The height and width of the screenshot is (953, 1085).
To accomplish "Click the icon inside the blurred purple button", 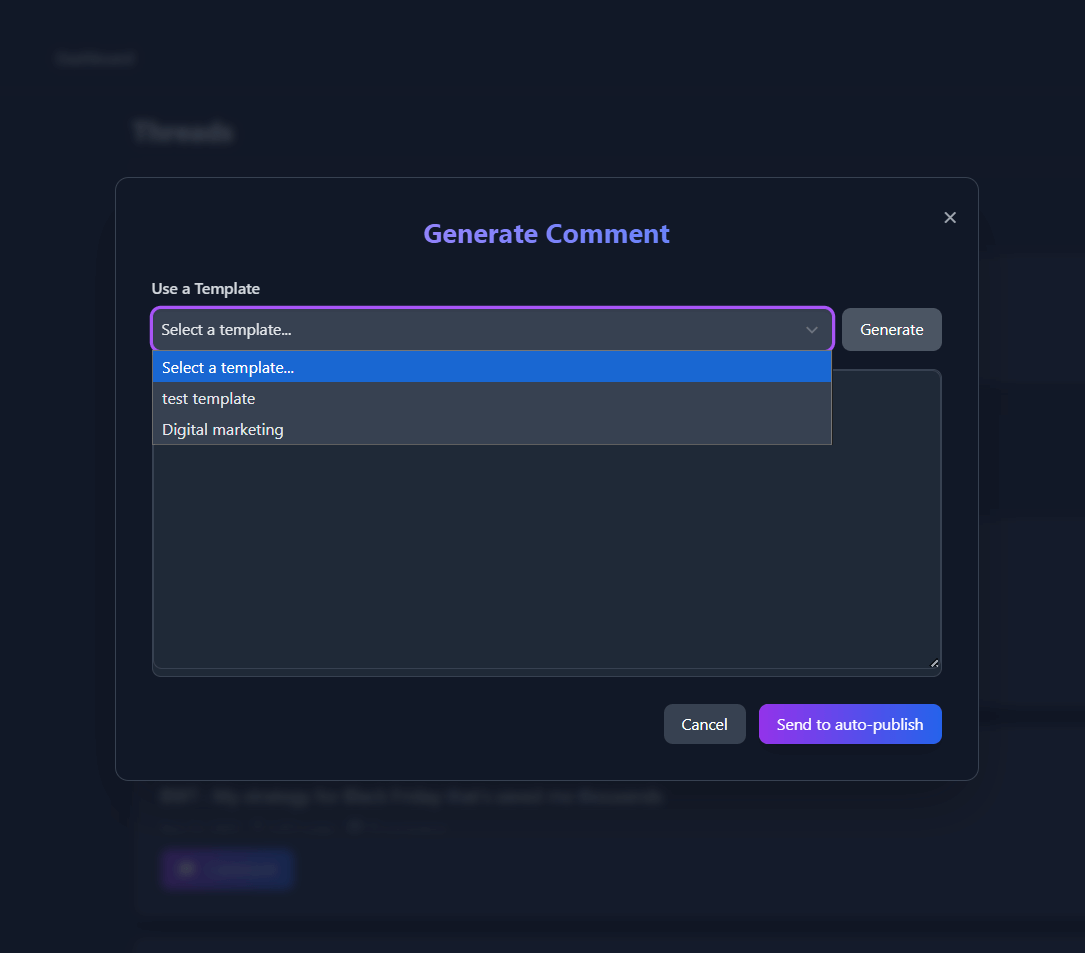I will point(186,869).
